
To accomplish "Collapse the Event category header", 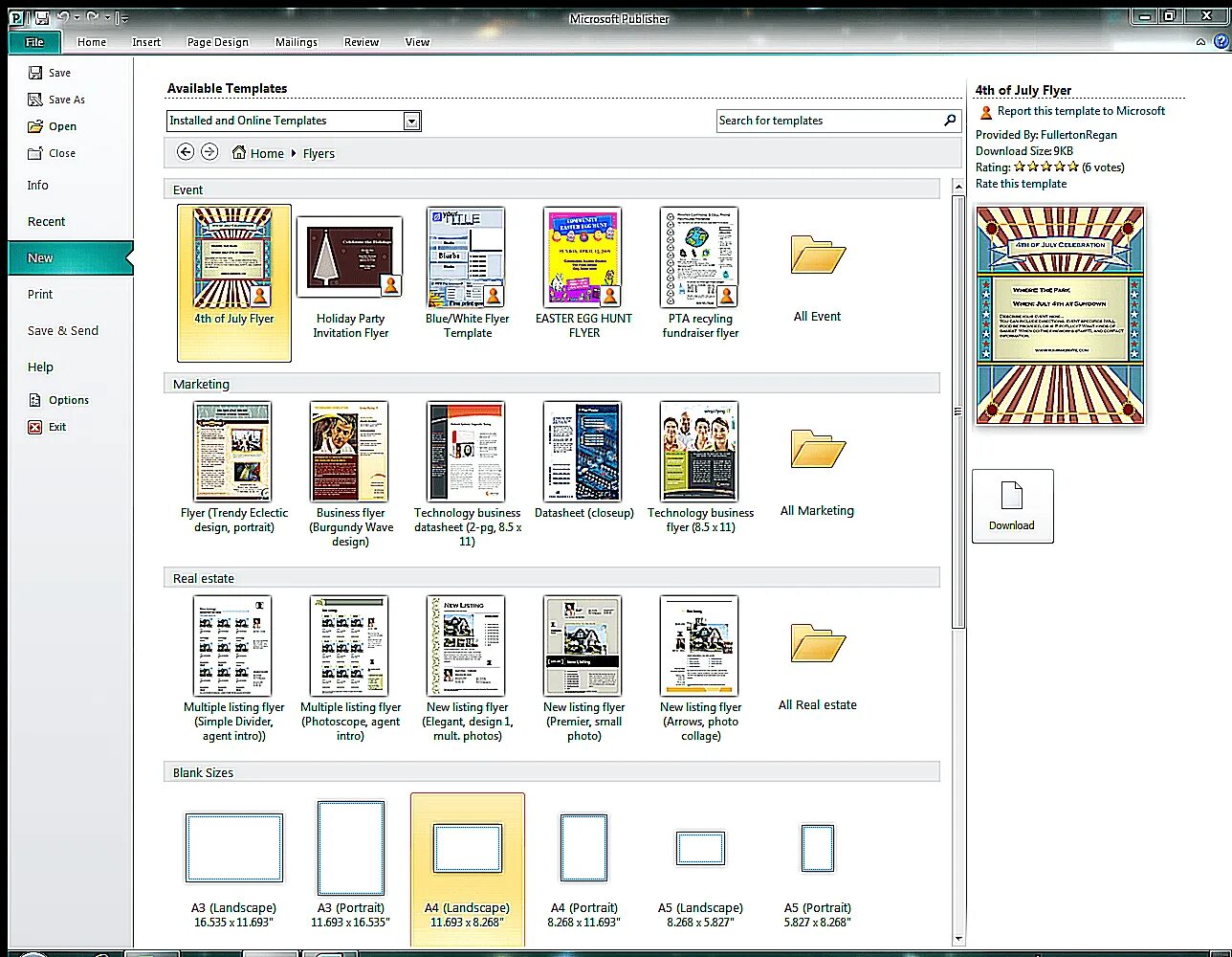I will point(552,189).
